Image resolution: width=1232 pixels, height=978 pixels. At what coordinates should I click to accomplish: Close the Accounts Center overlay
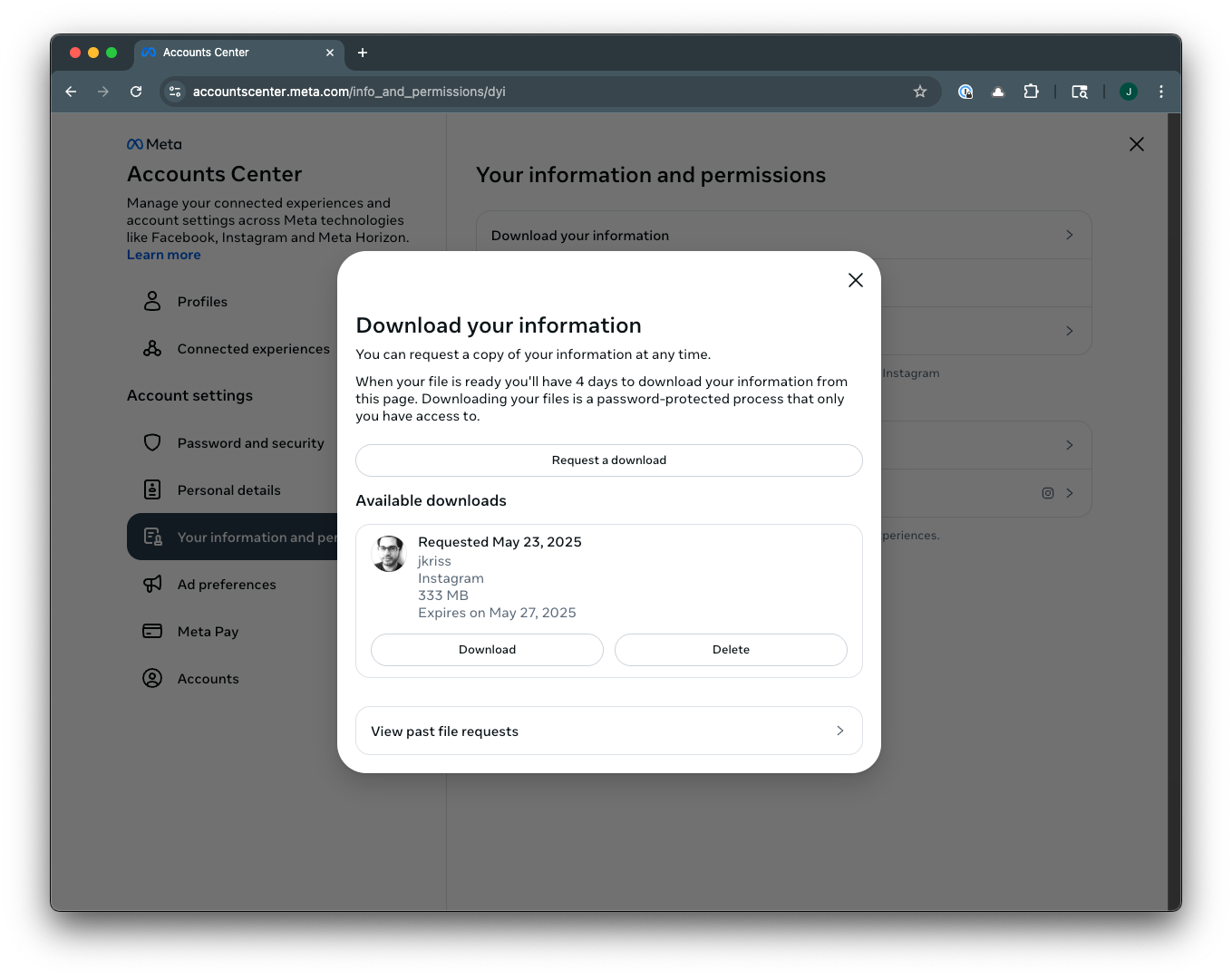pyautogui.click(x=1136, y=144)
